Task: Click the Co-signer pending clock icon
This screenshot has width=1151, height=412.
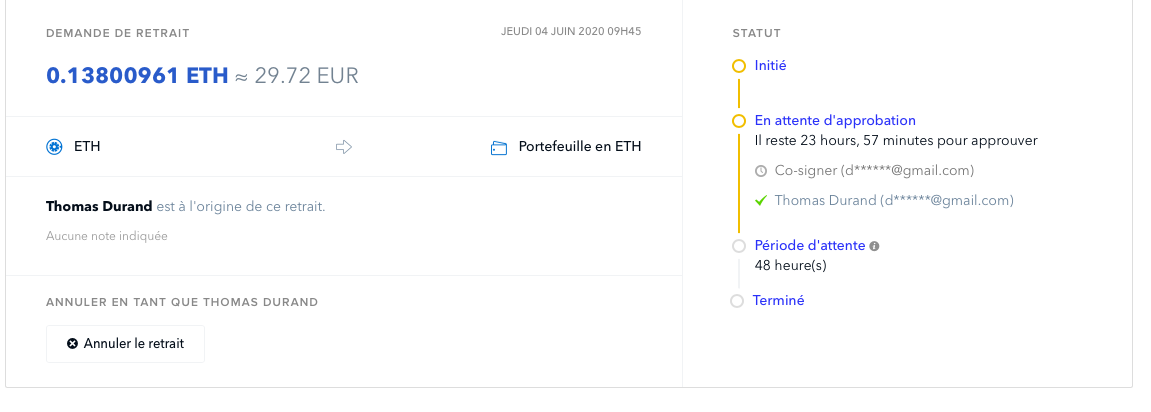Action: [x=761, y=171]
